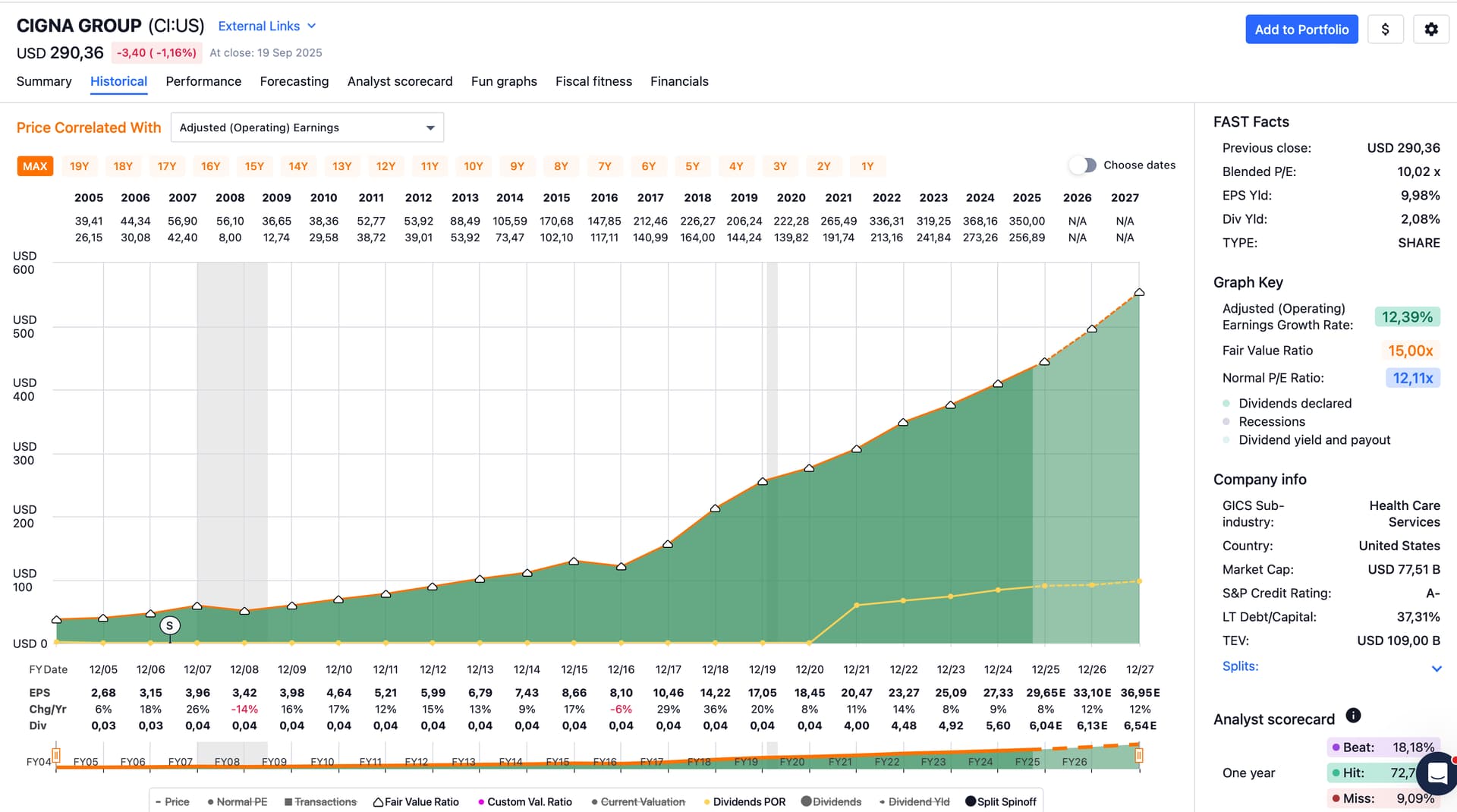Image resolution: width=1457 pixels, height=812 pixels.
Task: Enable the Choose dates switch
Action: click(1083, 165)
